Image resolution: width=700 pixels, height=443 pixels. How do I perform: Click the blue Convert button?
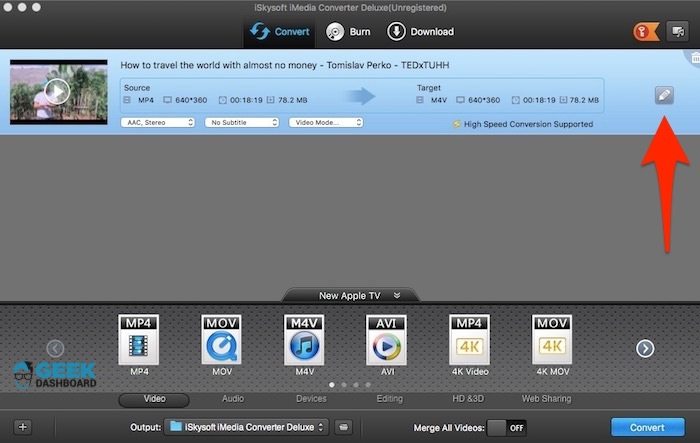pos(647,427)
